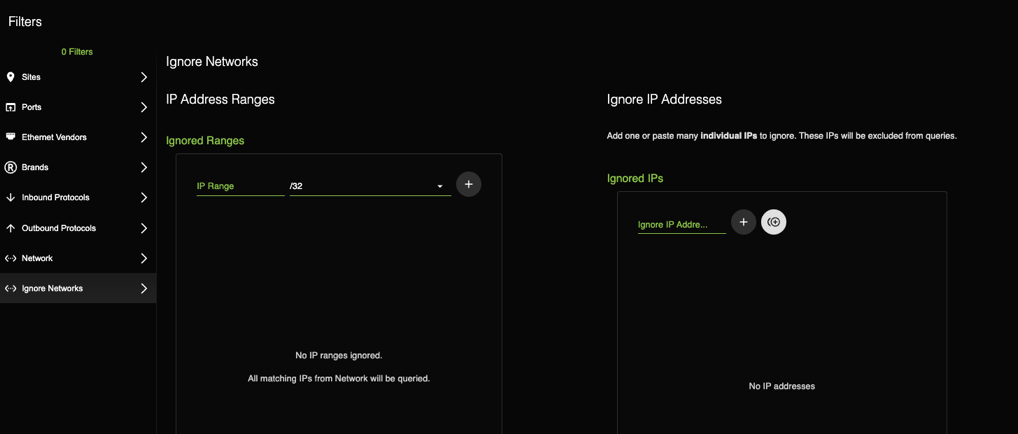Expand the Ignore Networks chevron
This screenshot has width=1018, height=434.
point(144,288)
